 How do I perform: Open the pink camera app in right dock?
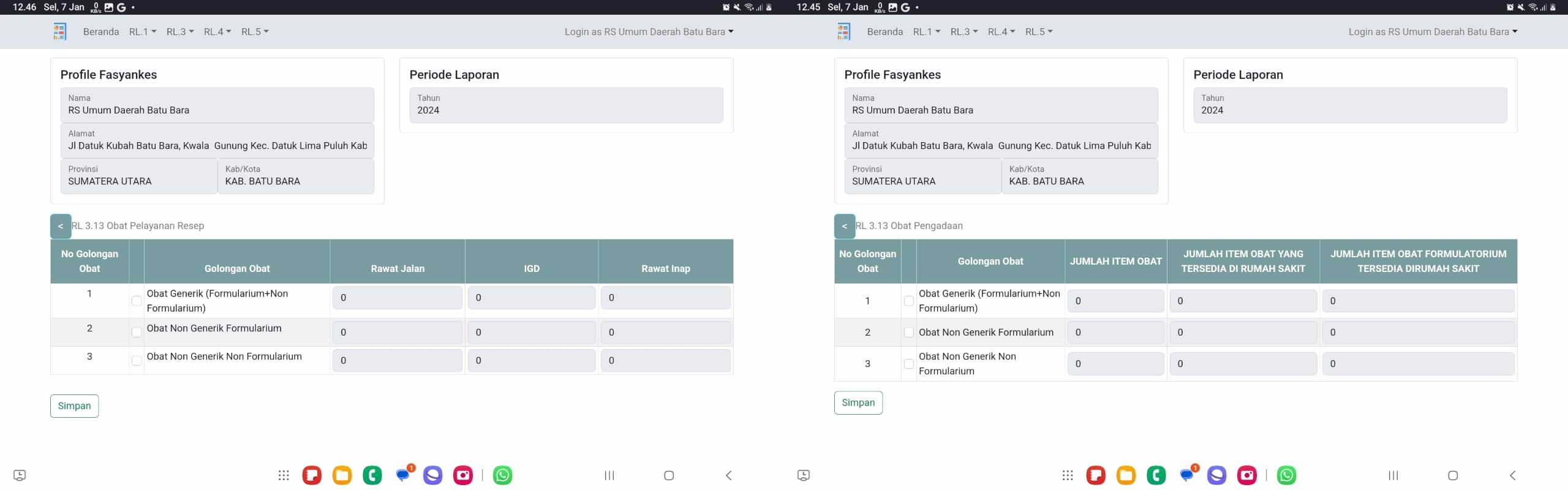tap(1247, 475)
